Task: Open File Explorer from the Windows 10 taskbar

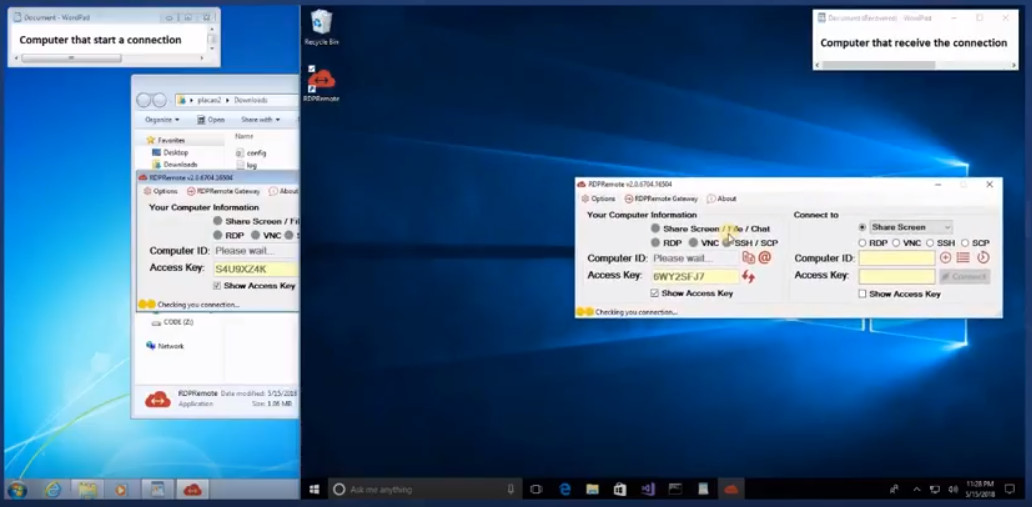Action: [592, 489]
